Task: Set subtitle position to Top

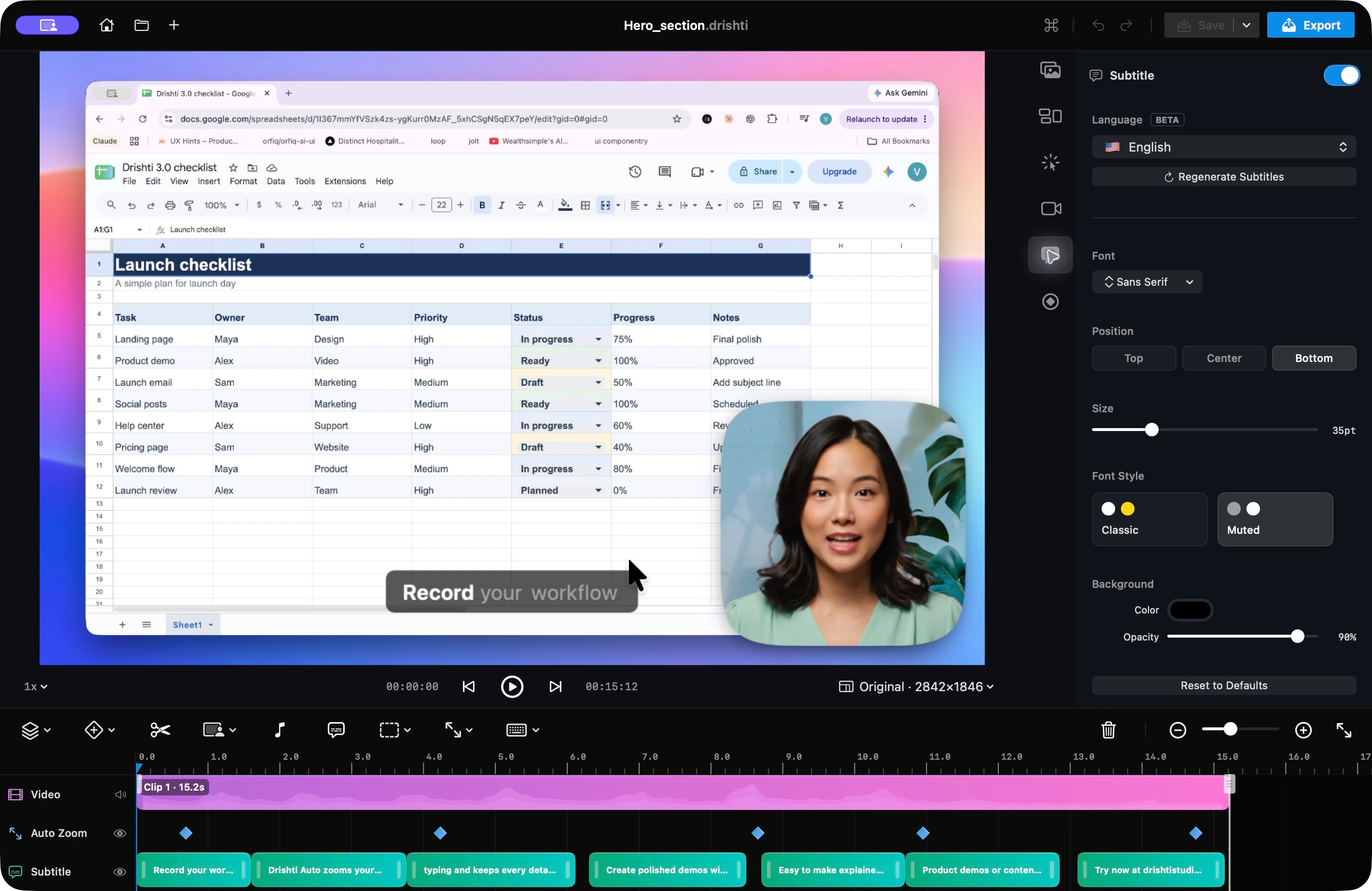Action: pyautogui.click(x=1134, y=358)
